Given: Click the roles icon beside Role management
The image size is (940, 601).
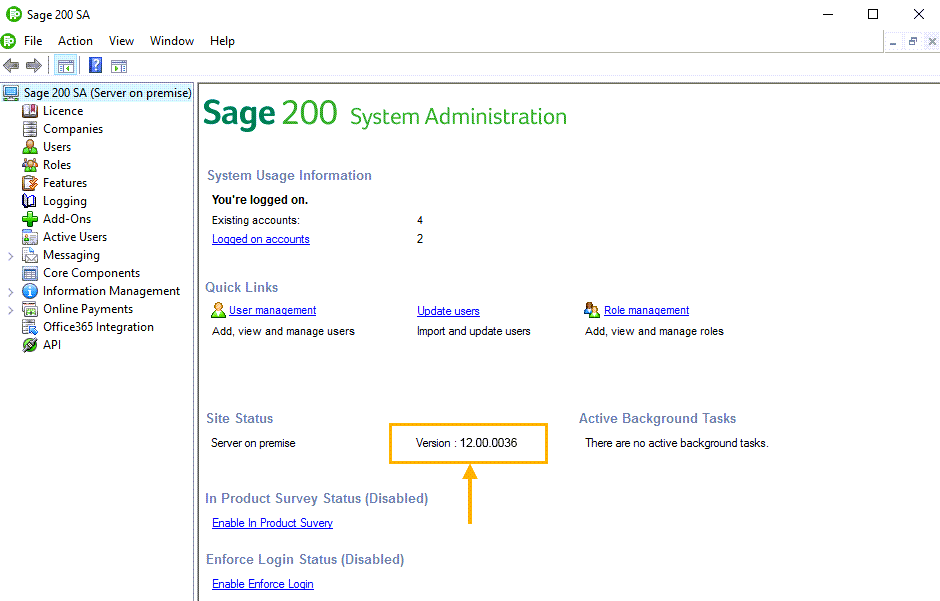Looking at the screenshot, I should 592,310.
